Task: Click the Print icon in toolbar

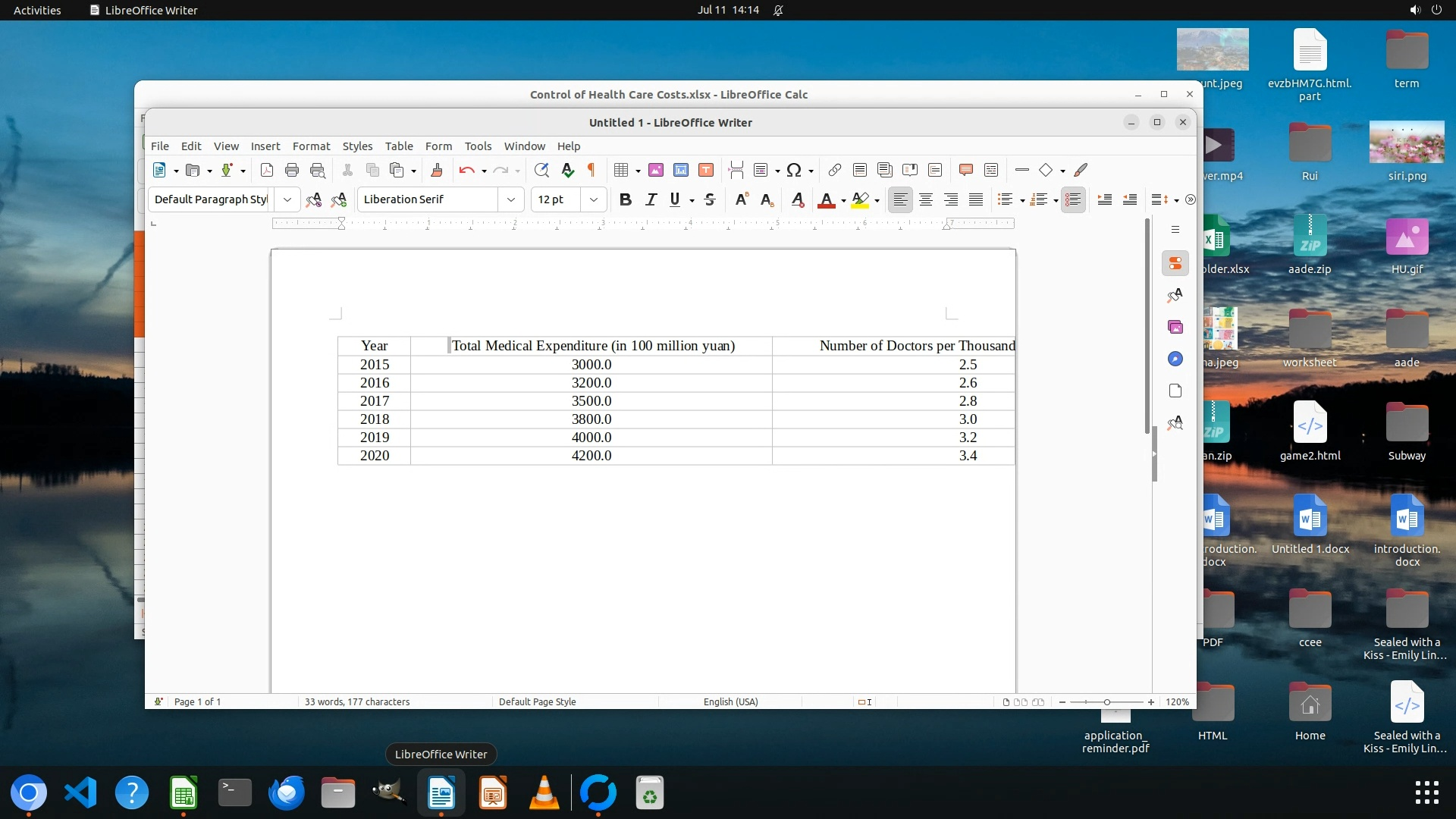Action: pos(292,170)
